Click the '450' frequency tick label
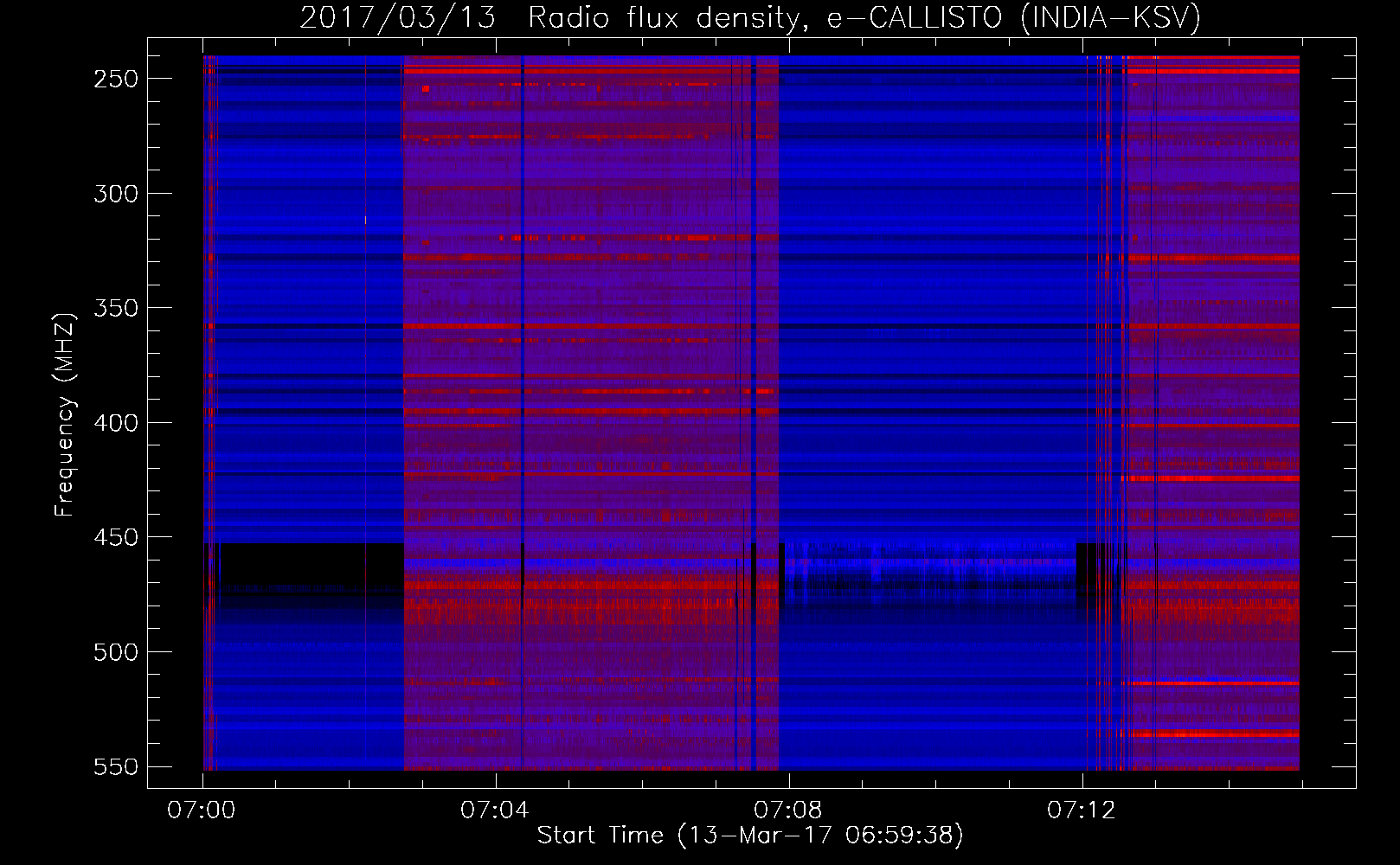The height and width of the screenshot is (865, 1400). point(116,537)
